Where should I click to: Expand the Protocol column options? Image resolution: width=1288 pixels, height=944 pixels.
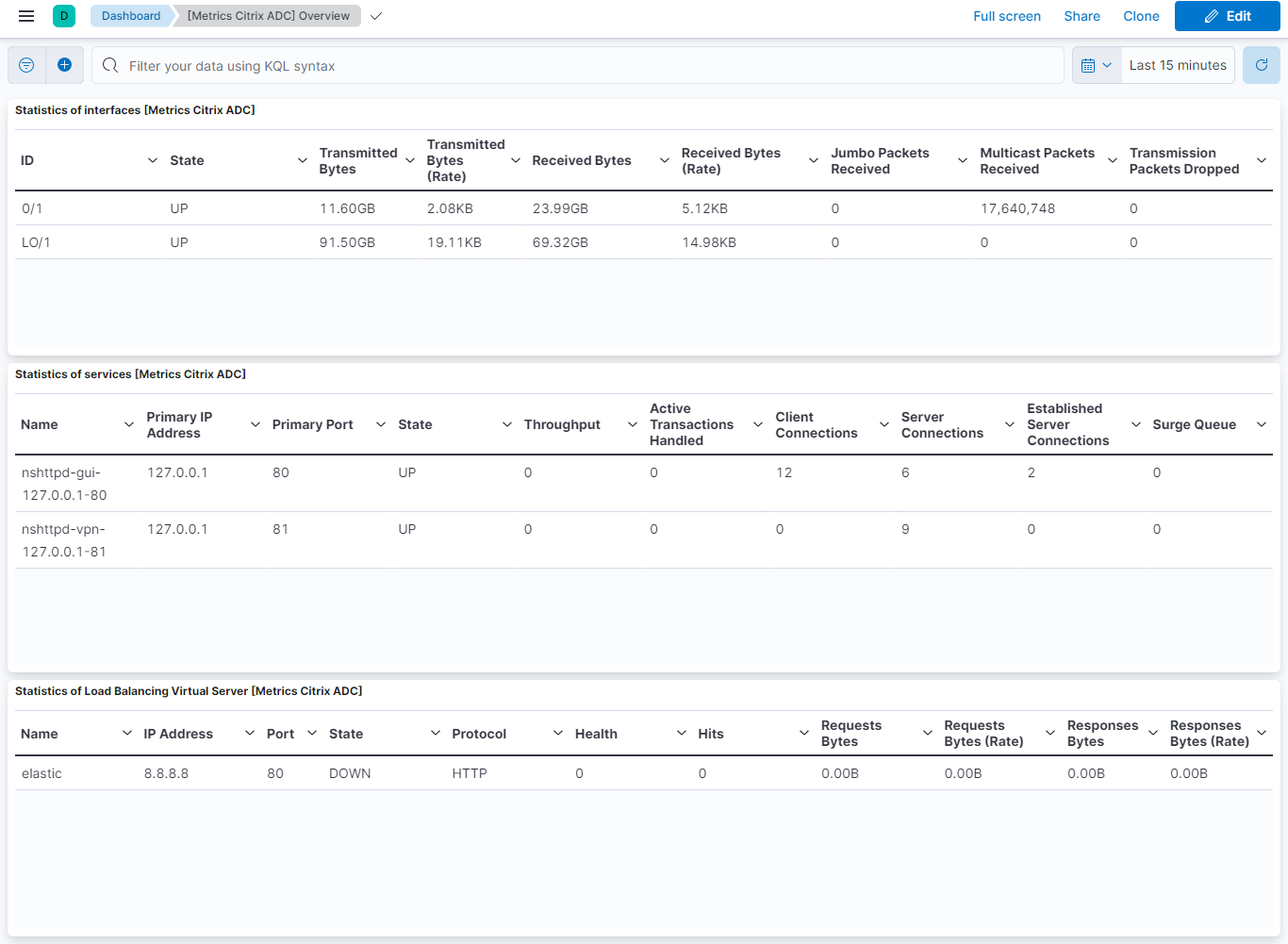[x=556, y=733]
